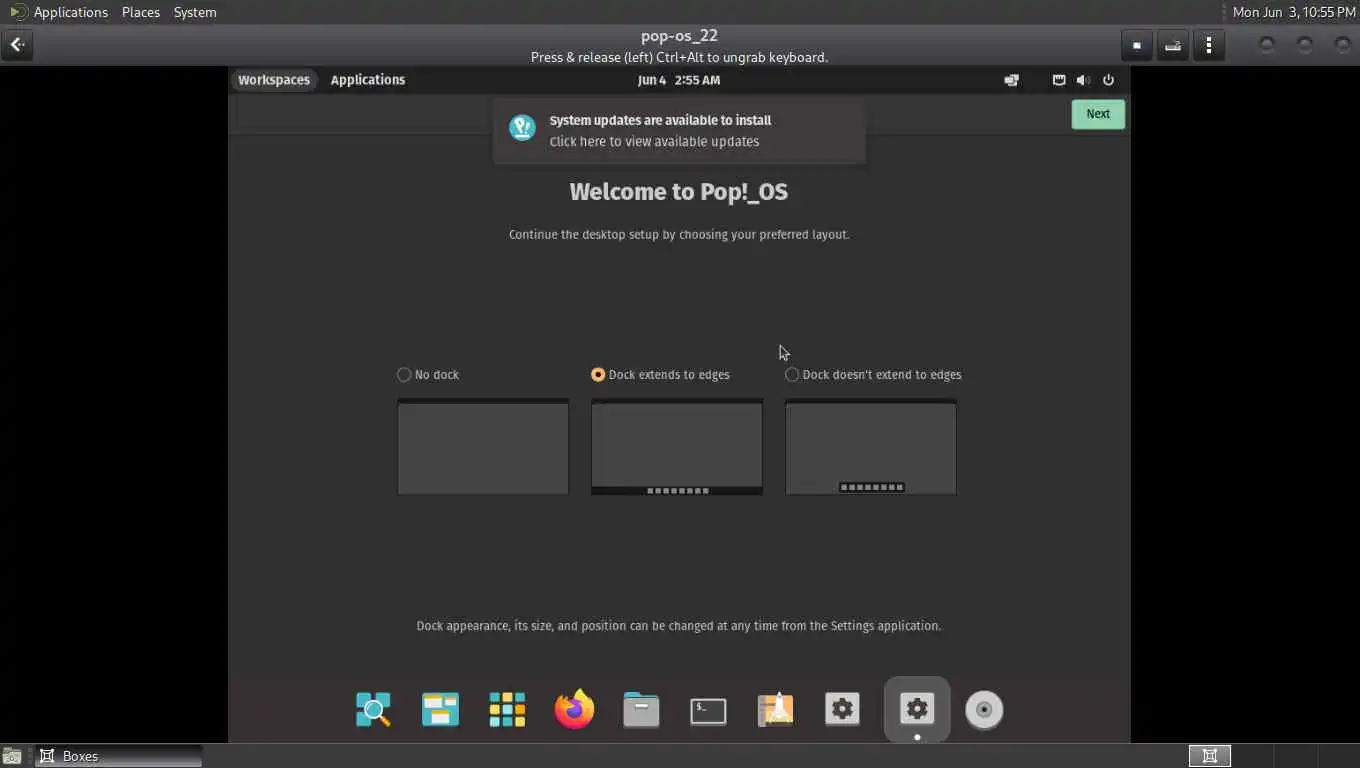Click the disc icon in the dock

point(984,710)
